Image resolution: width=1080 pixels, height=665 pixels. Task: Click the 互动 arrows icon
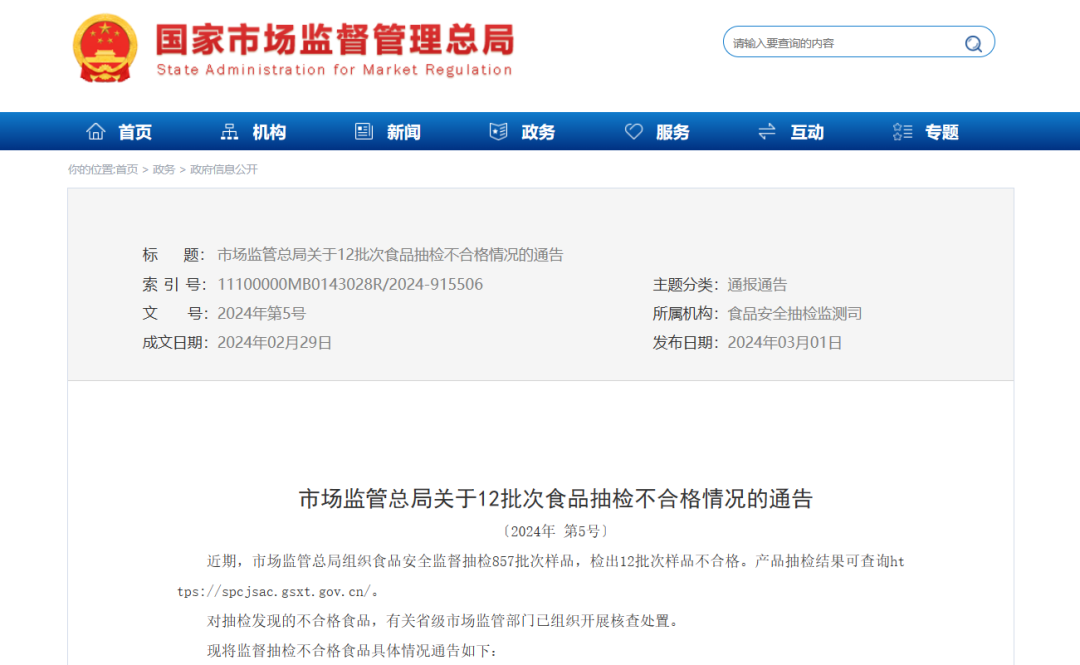[x=766, y=131]
